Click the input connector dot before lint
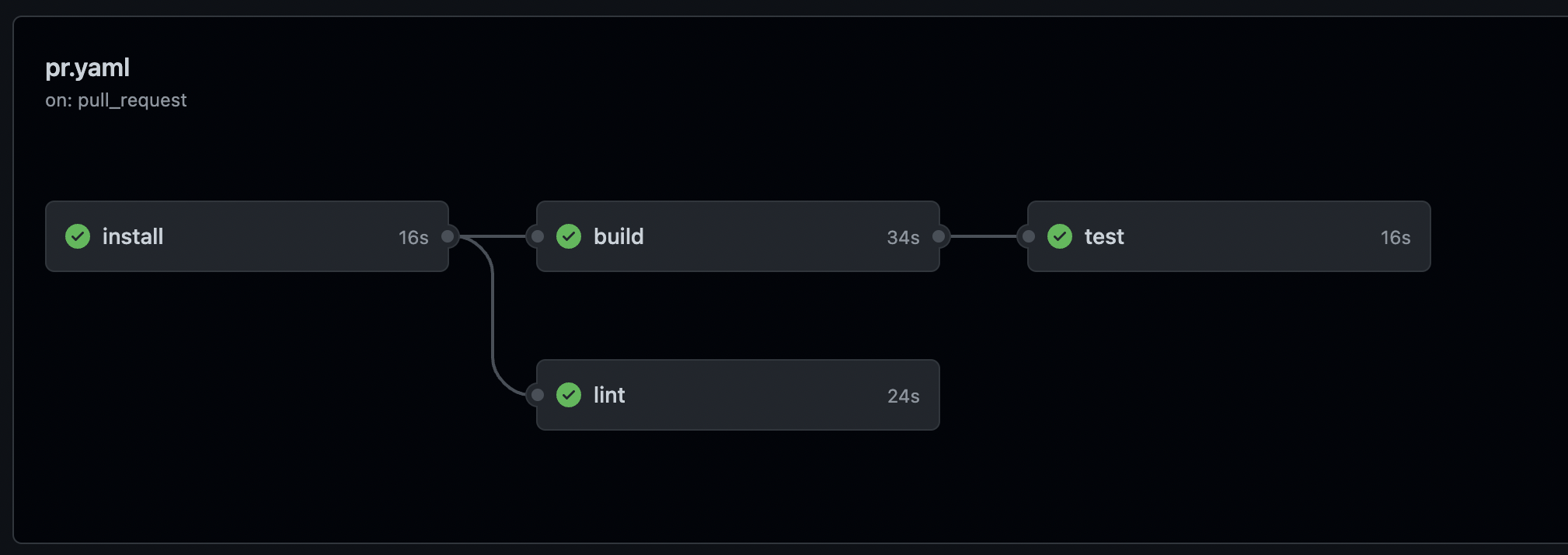The width and height of the screenshot is (1568, 555). pos(536,395)
